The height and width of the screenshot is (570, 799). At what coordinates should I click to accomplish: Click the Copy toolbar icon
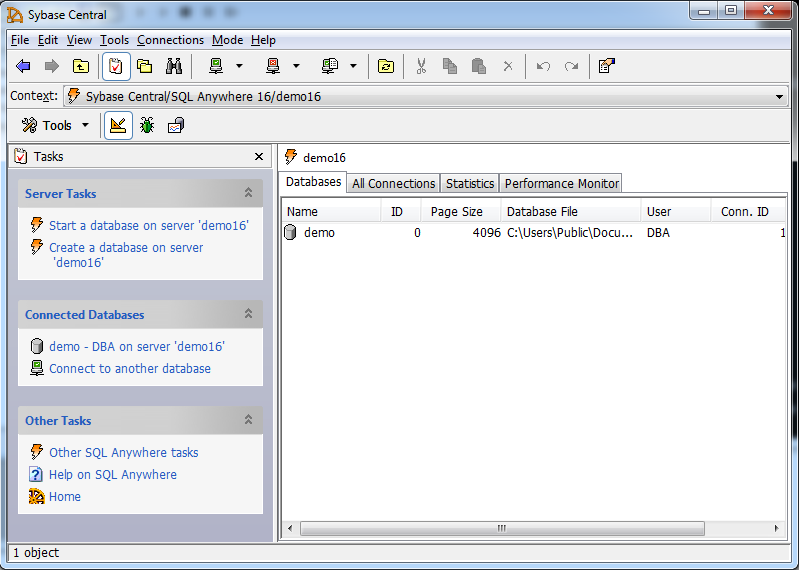(449, 66)
